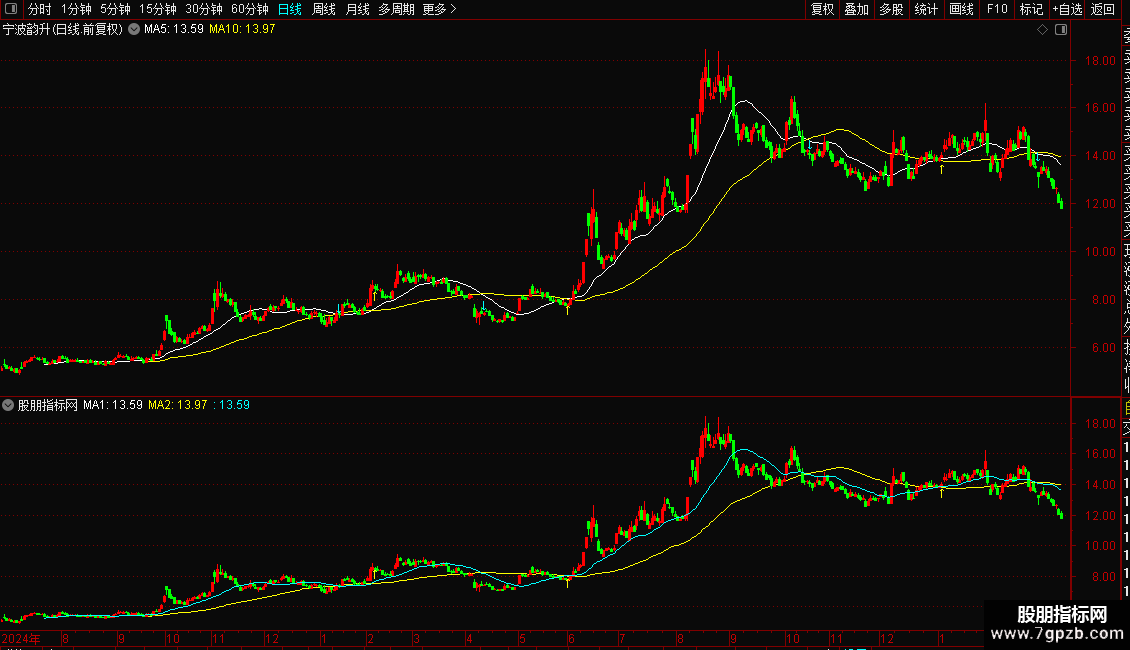1130x650 pixels.
Task: Click the 叠加 overlay button
Action: (857, 9)
